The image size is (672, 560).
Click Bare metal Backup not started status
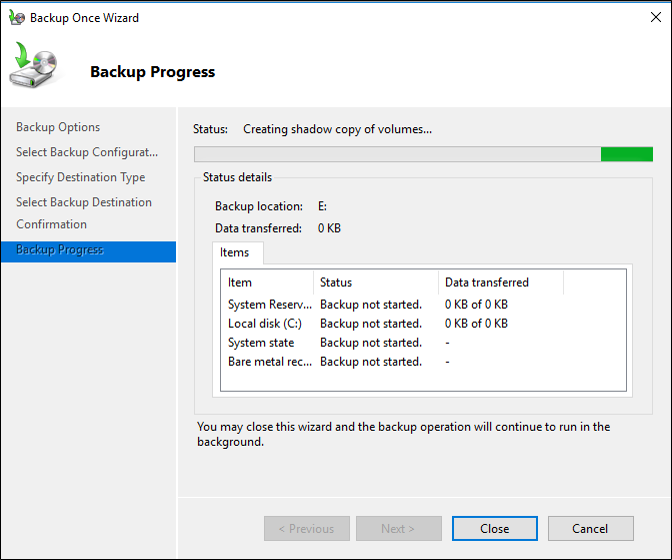(371, 362)
